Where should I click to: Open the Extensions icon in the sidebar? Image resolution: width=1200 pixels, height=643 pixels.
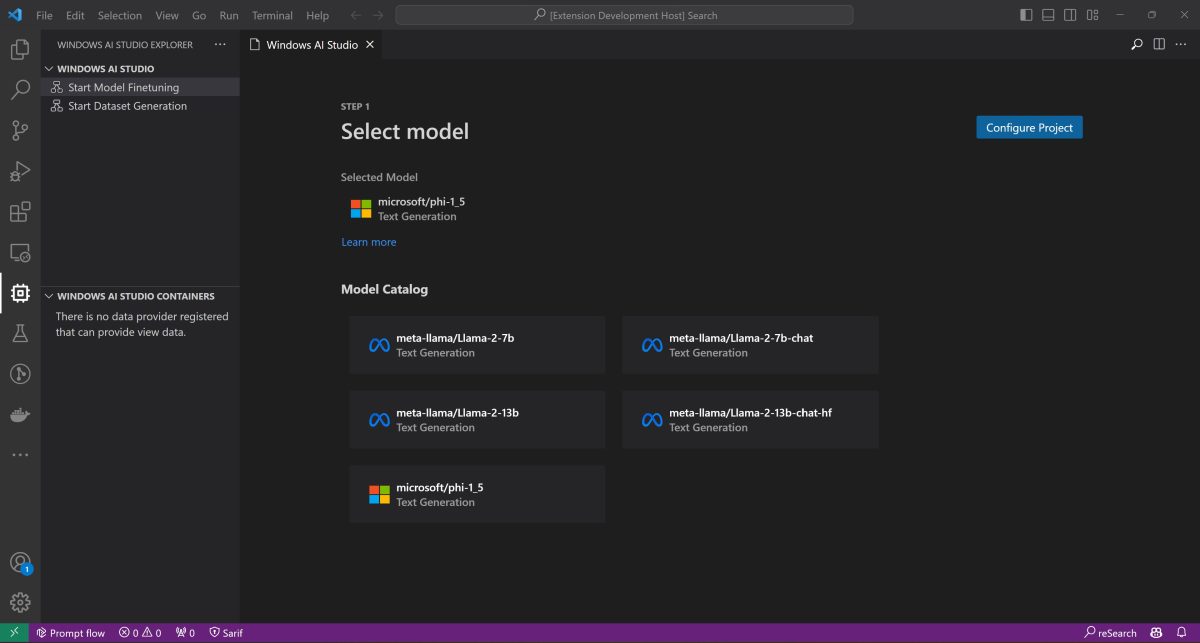point(20,211)
